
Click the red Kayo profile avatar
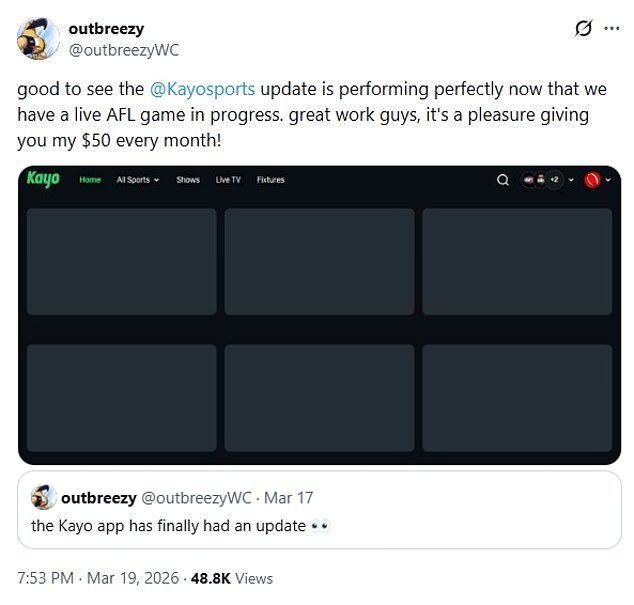coord(592,180)
